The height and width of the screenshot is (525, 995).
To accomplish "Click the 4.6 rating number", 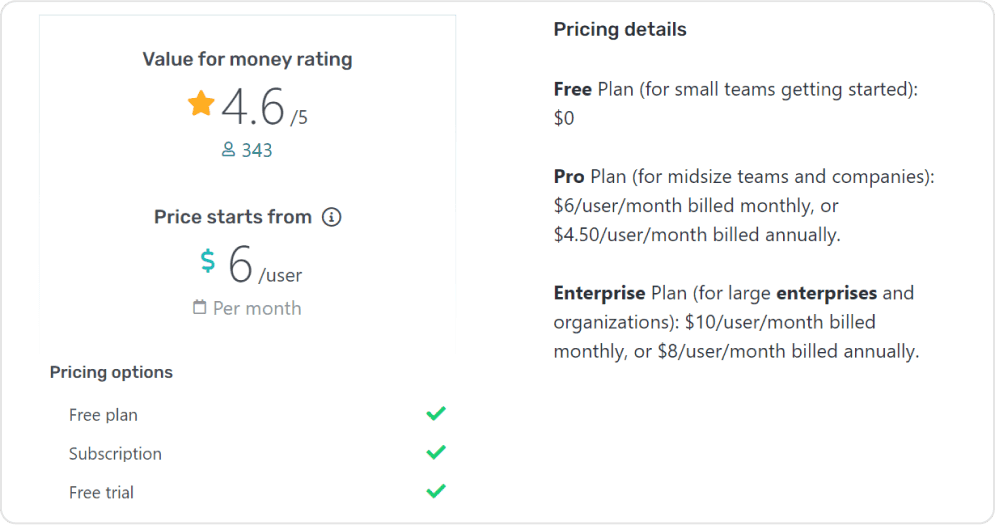I will [253, 106].
